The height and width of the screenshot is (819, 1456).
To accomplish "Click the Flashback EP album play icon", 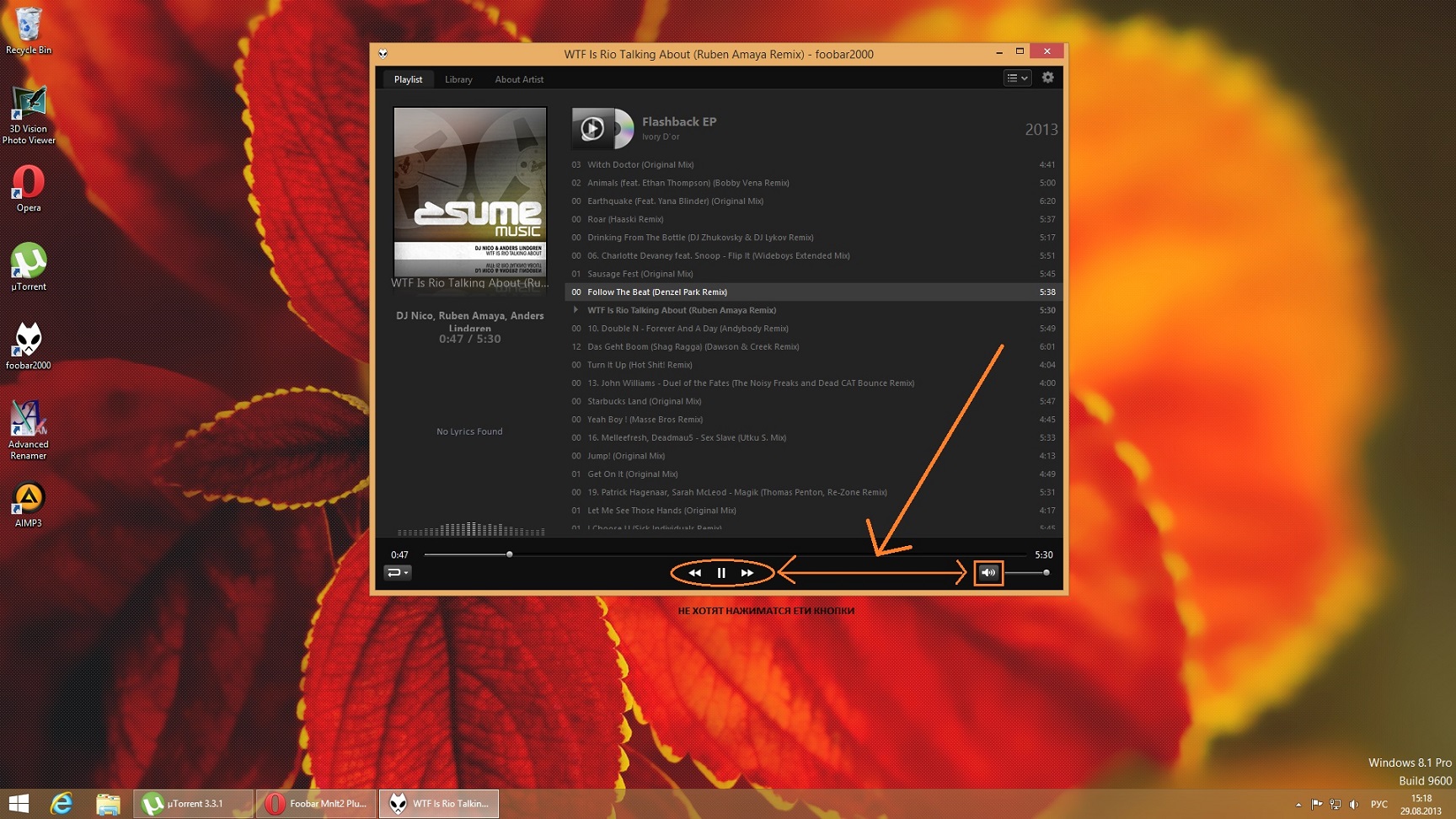I will coord(592,128).
